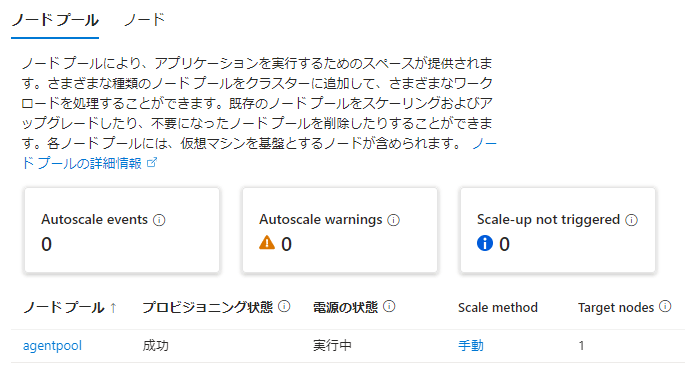Click info icon beside Autoscale warnings
This screenshot has height=372, width=685.
[394, 220]
